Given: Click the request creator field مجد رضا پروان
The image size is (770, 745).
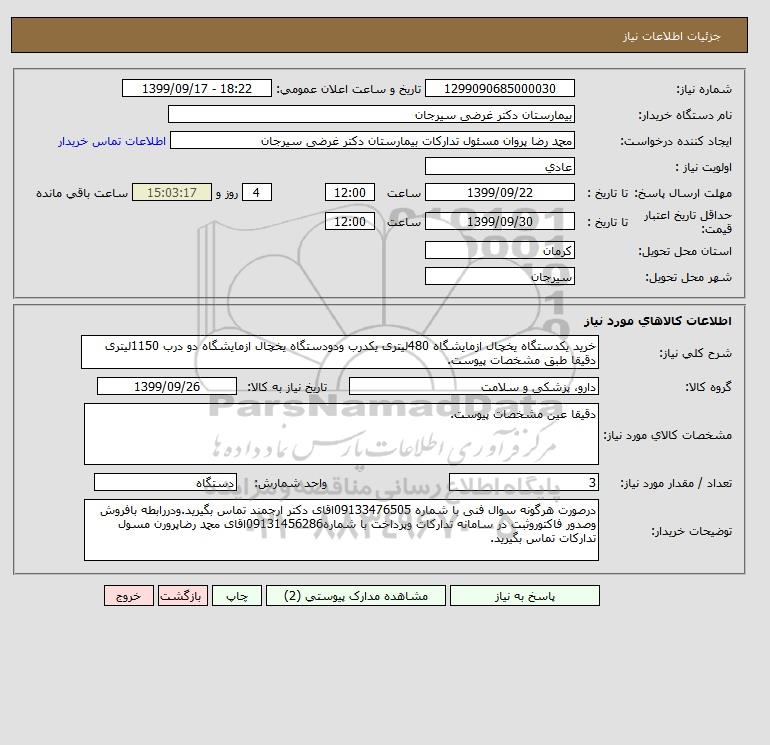Looking at the screenshot, I should pyautogui.click(x=372, y=140).
